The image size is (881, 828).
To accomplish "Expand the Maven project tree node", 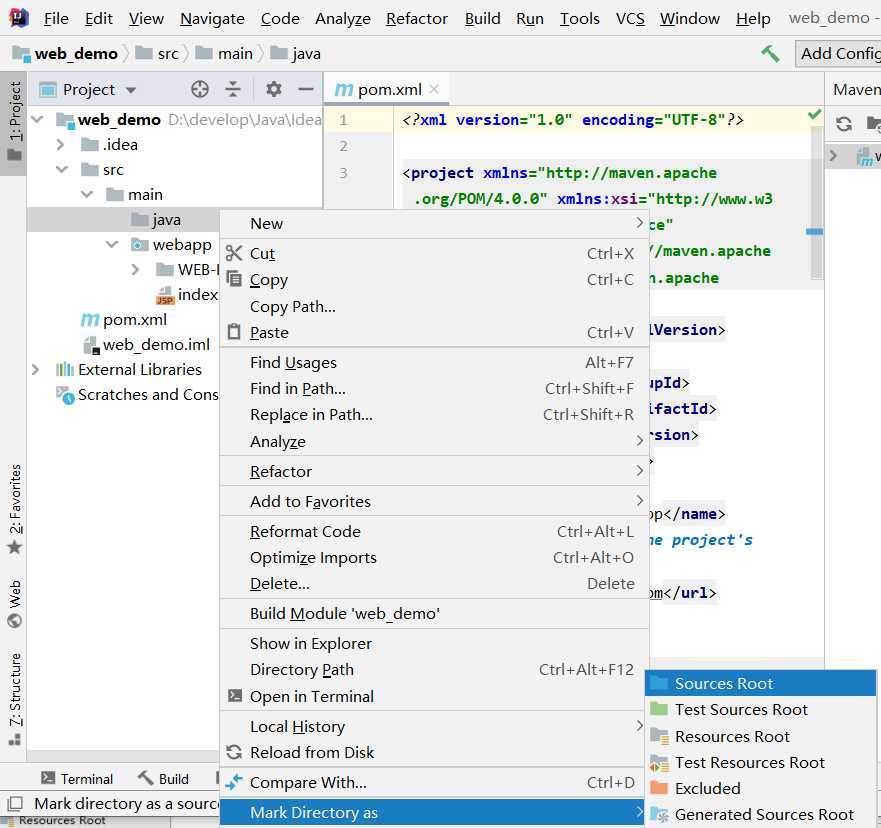I will tap(833, 155).
